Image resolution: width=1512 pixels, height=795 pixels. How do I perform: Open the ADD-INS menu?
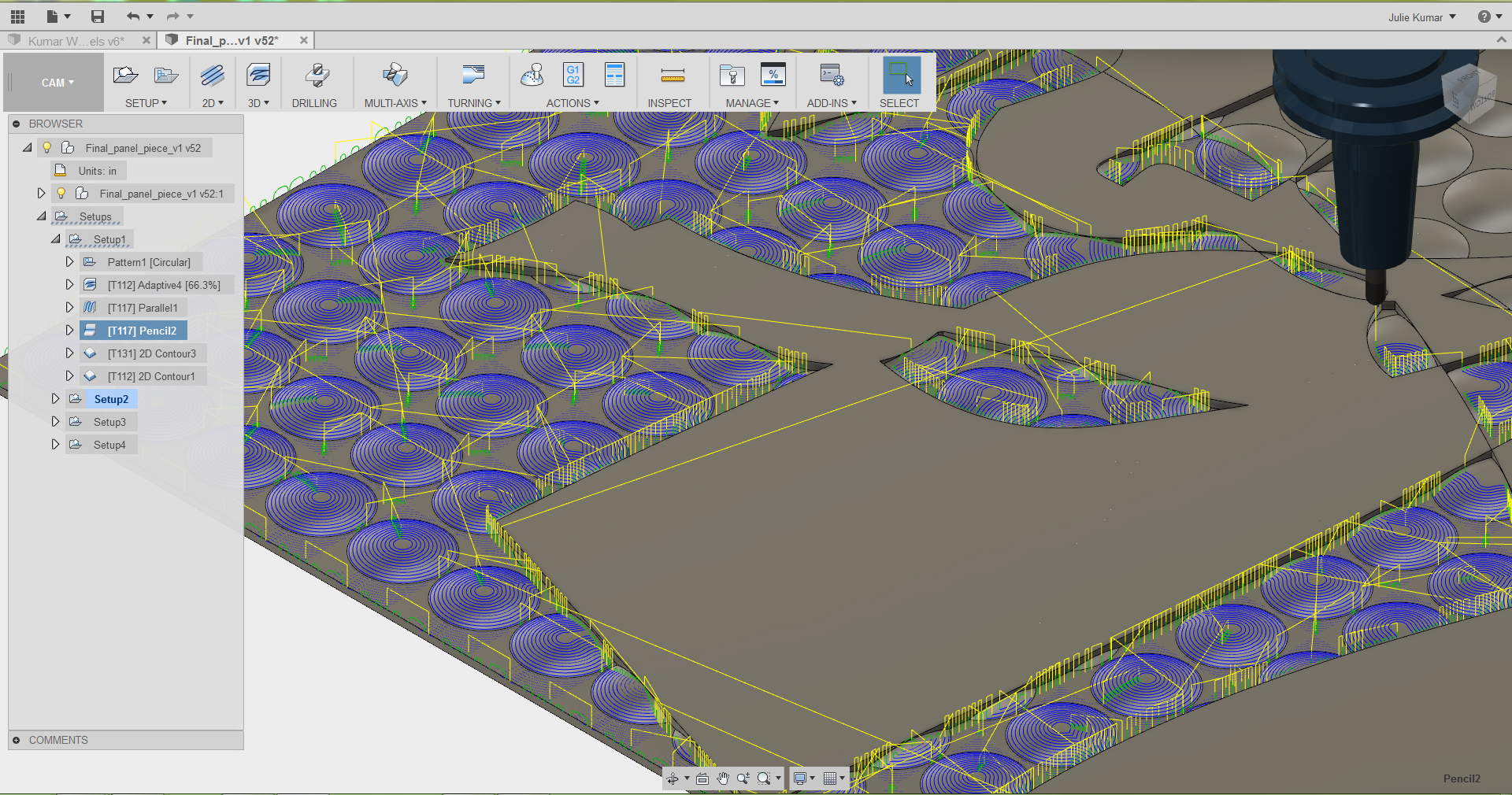(832, 103)
